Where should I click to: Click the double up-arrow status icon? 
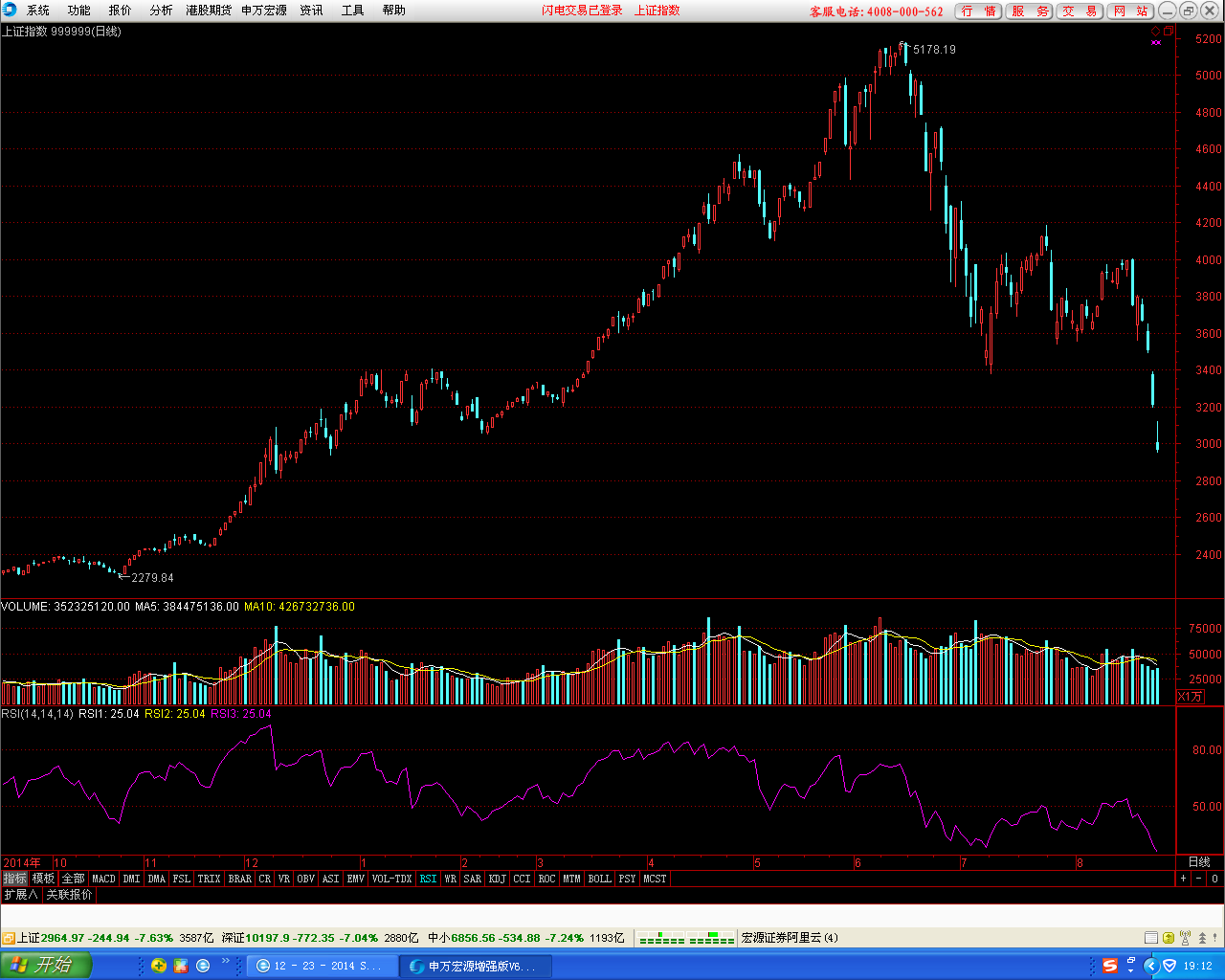tap(1203, 938)
